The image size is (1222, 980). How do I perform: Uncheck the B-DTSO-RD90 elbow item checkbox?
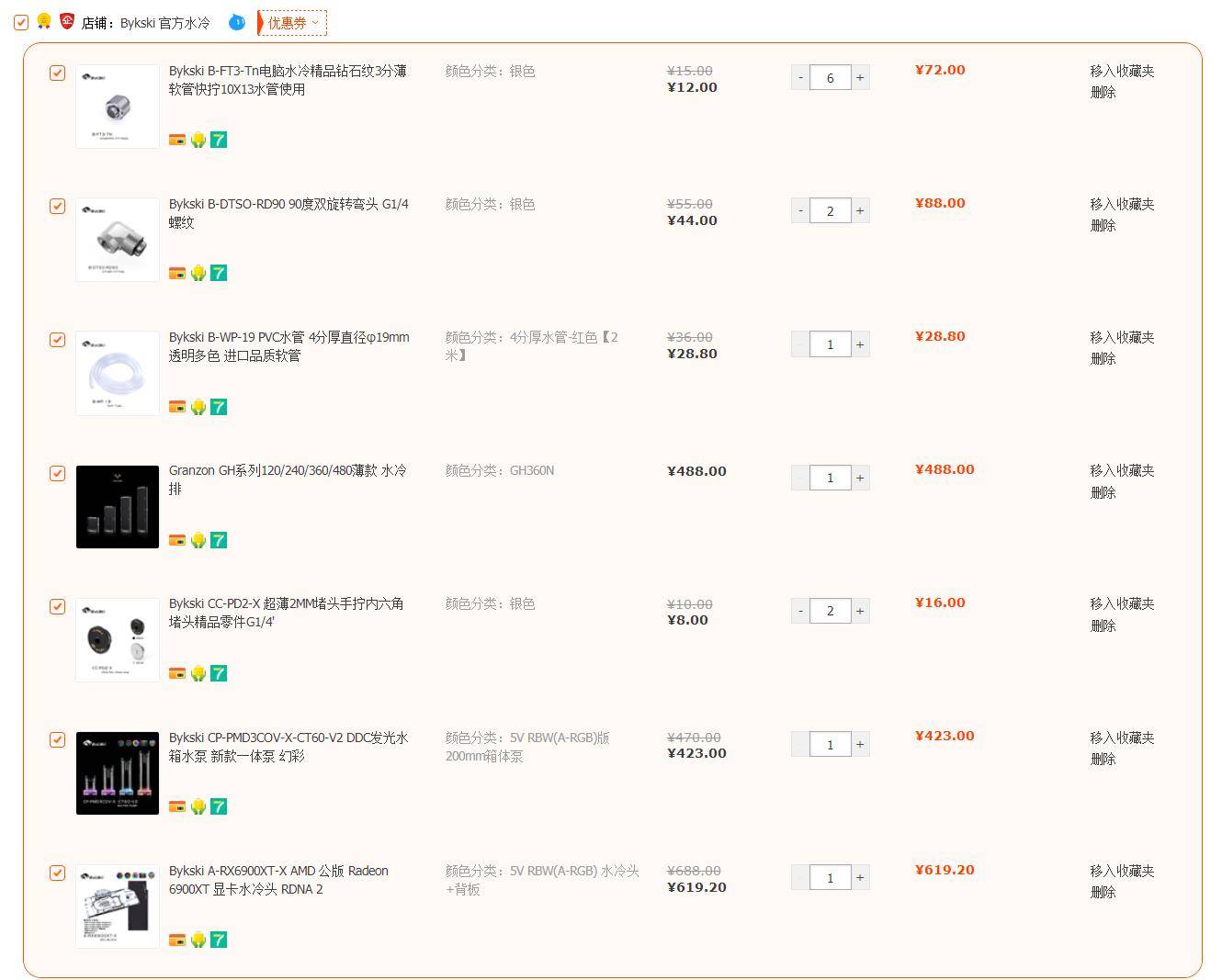57,206
